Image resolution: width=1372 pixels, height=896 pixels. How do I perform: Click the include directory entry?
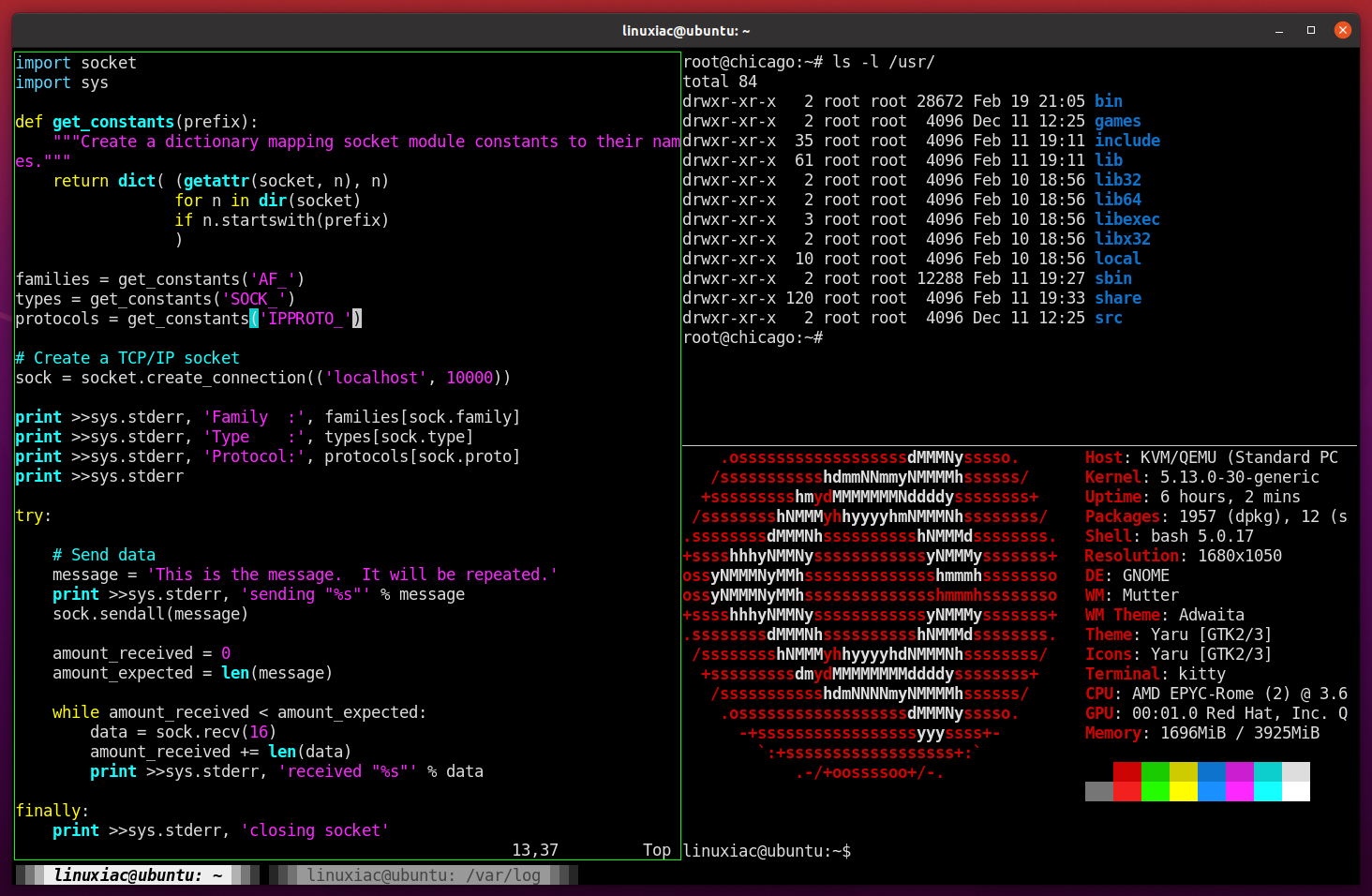click(x=1127, y=140)
